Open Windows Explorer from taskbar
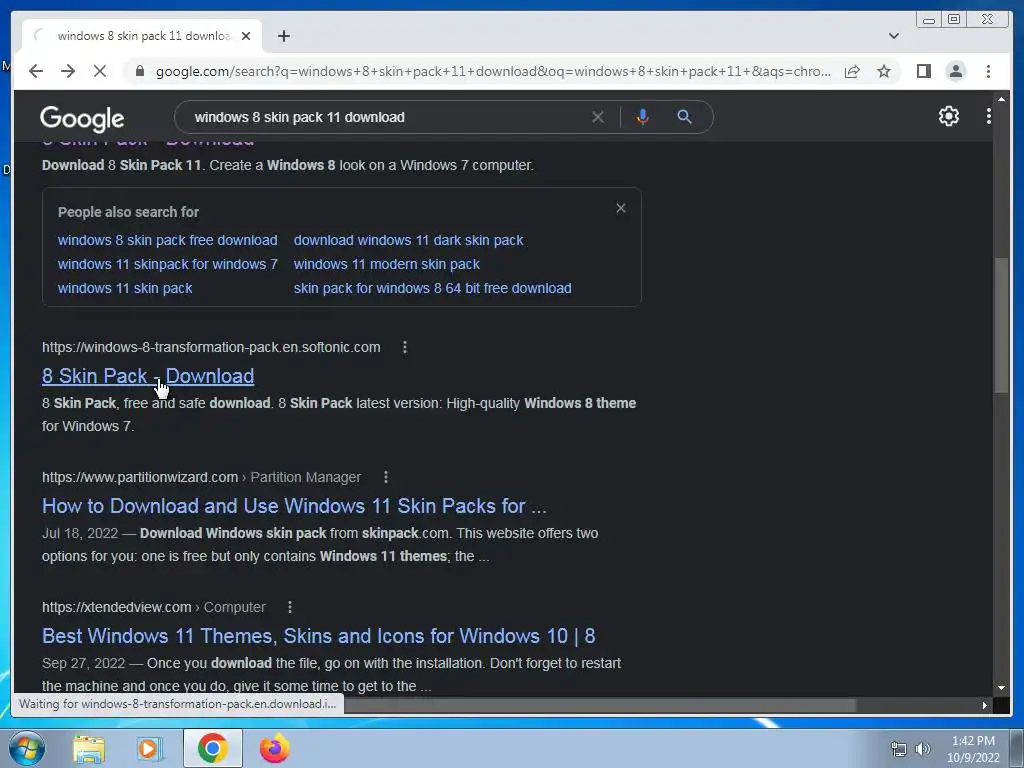This screenshot has width=1024, height=768. (x=89, y=748)
